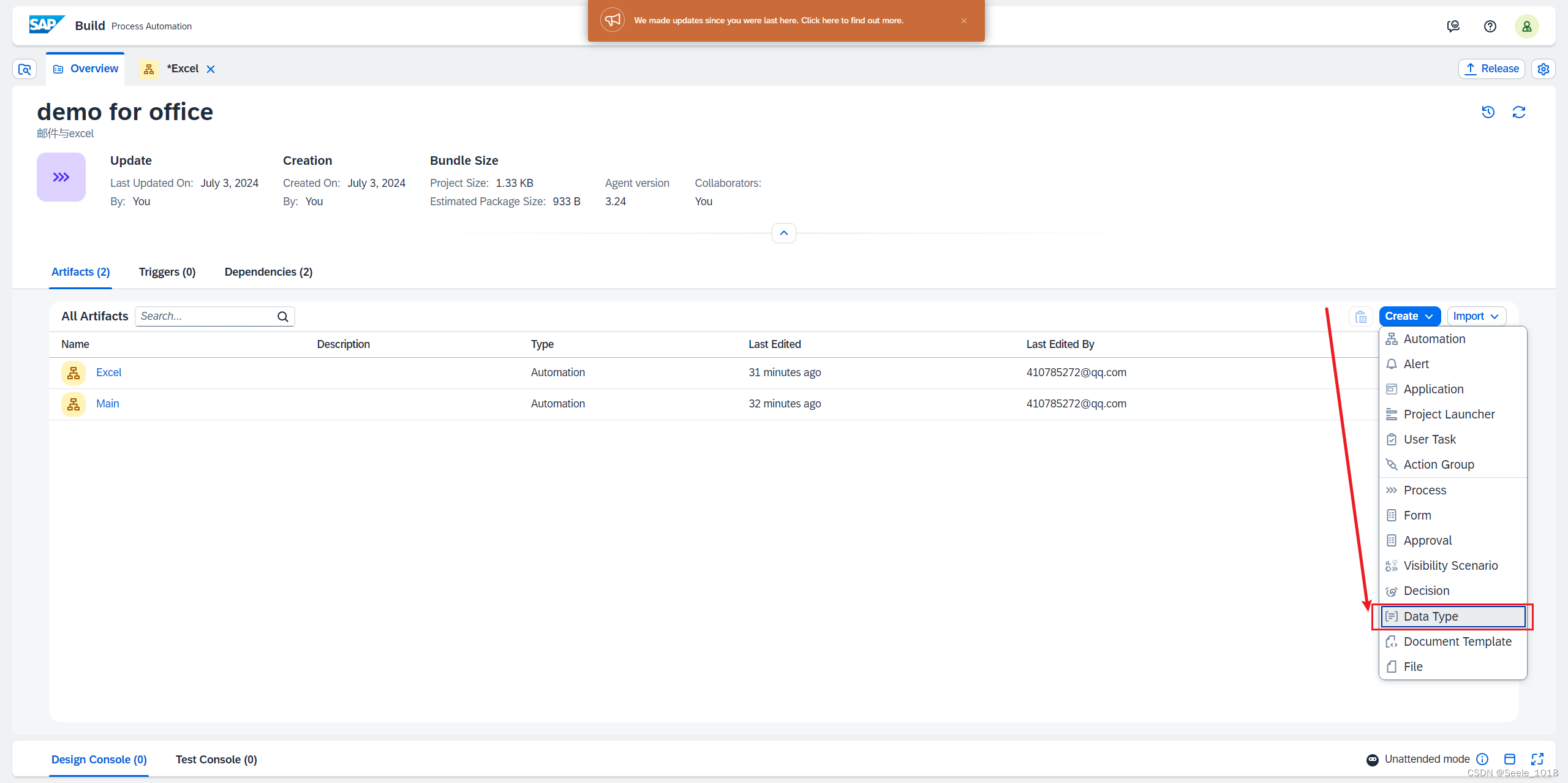Choose Data Type from Create menu
Image resolution: width=1568 pixels, height=783 pixels.
[1453, 617]
